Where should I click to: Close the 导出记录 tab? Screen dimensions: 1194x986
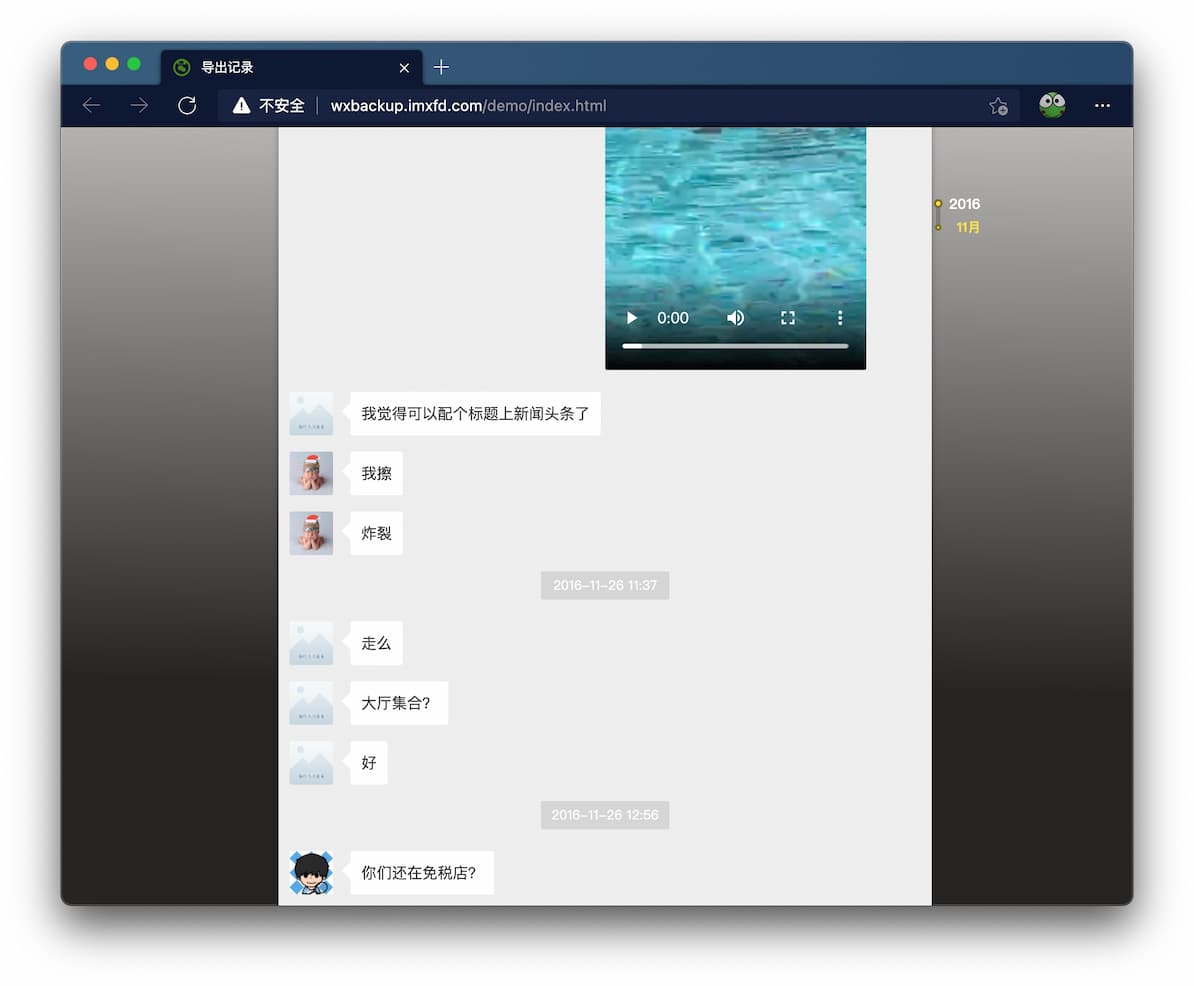pyautogui.click(x=404, y=68)
